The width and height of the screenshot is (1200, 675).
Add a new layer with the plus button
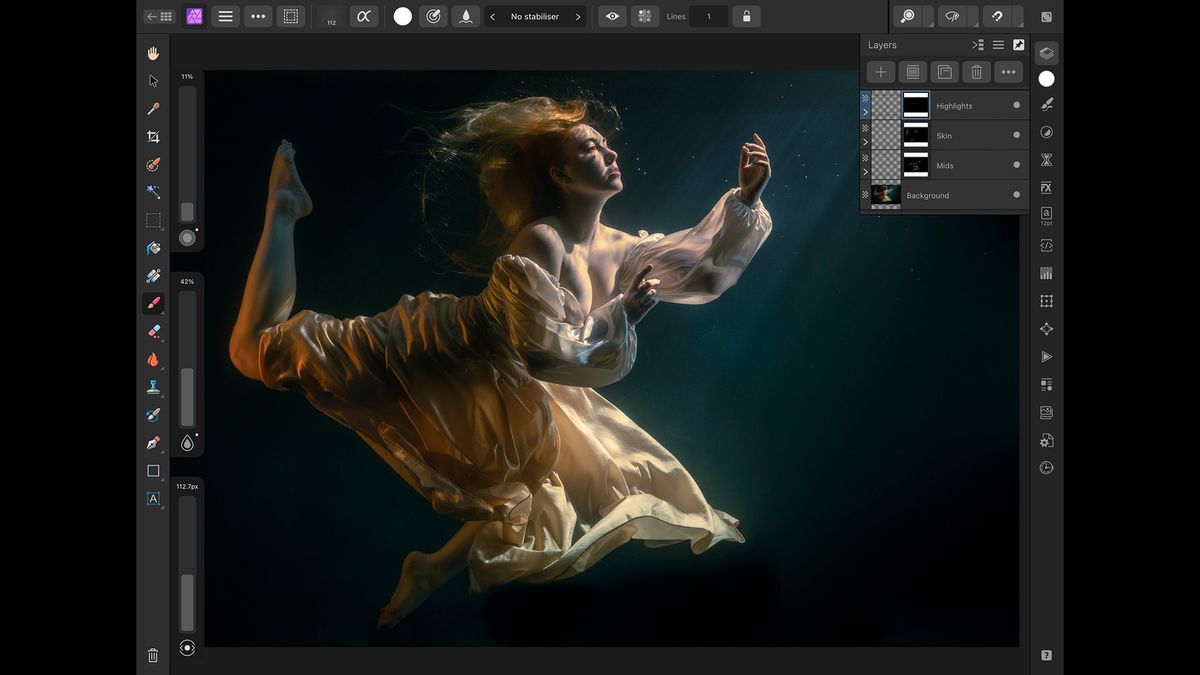[880, 71]
